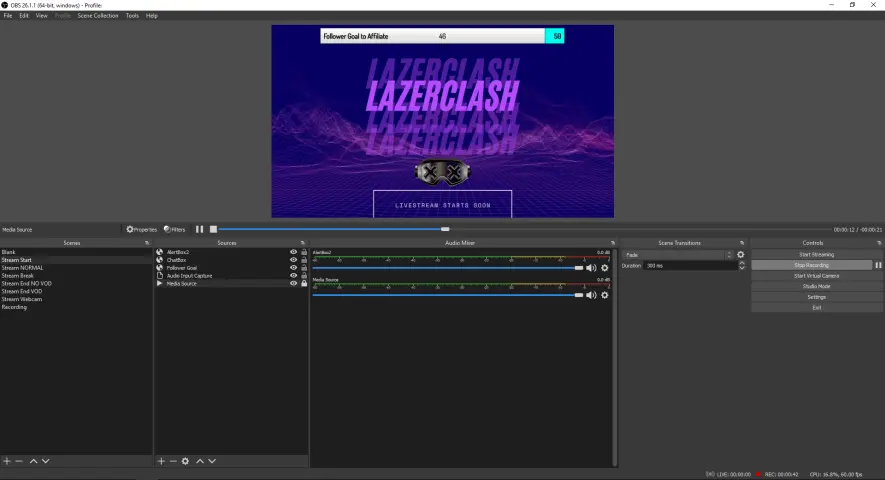Open transition properties gear
Image resolution: width=885 pixels, height=480 pixels.
[741, 255]
